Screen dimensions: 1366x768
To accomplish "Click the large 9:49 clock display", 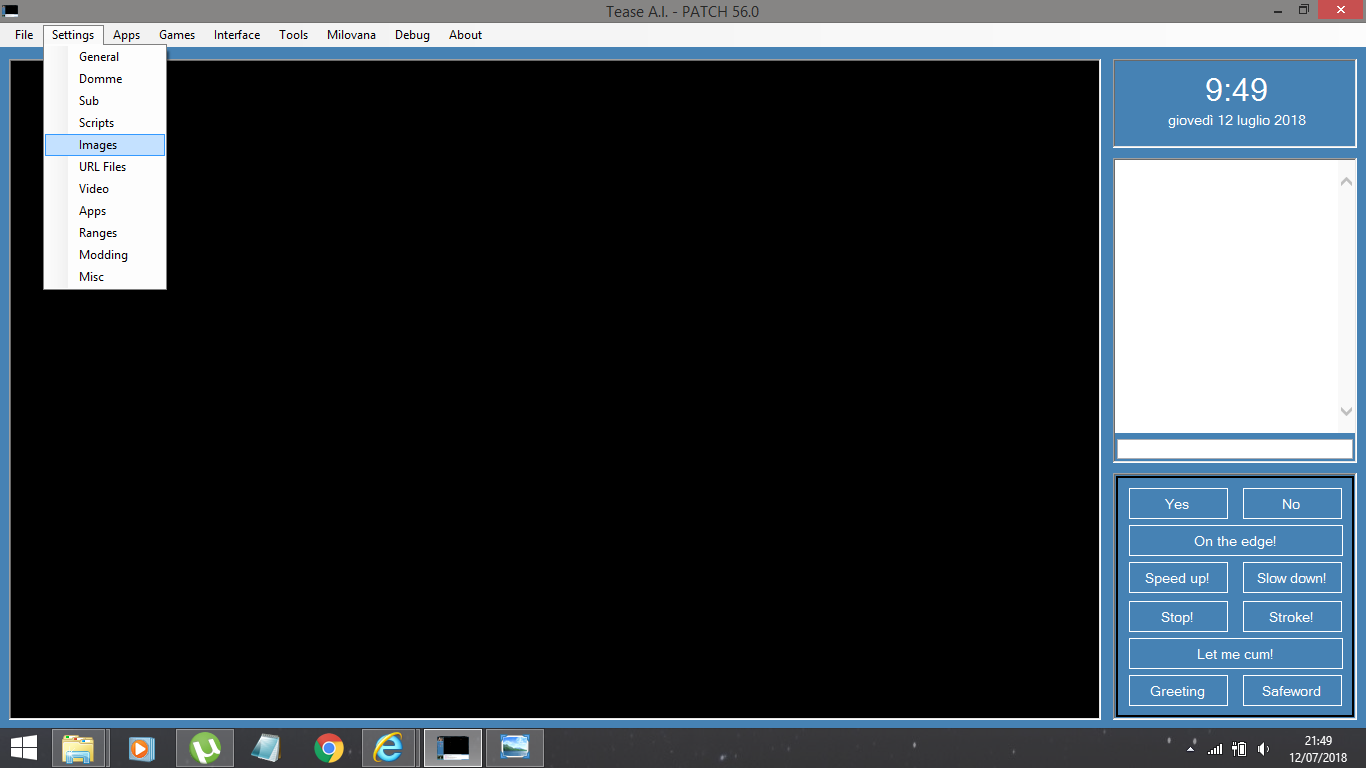I will [x=1236, y=90].
